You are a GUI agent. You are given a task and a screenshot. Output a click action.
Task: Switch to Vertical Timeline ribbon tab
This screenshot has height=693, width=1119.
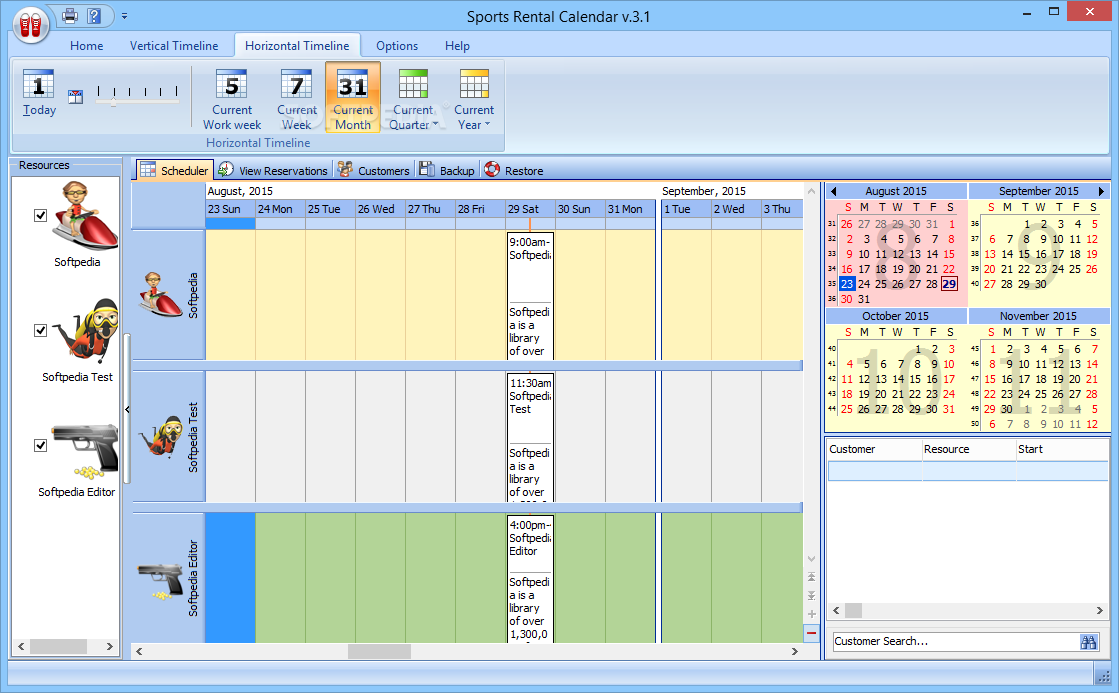pyautogui.click(x=174, y=46)
